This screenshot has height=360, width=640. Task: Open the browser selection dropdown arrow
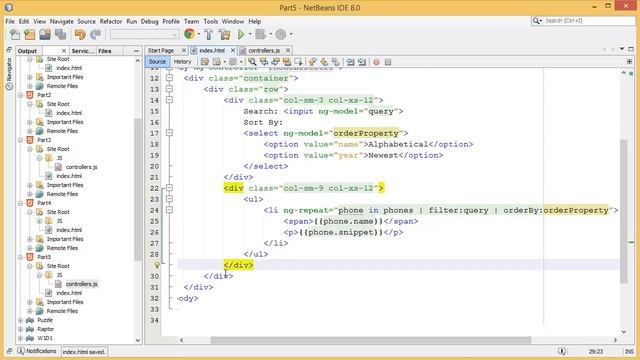point(198,35)
